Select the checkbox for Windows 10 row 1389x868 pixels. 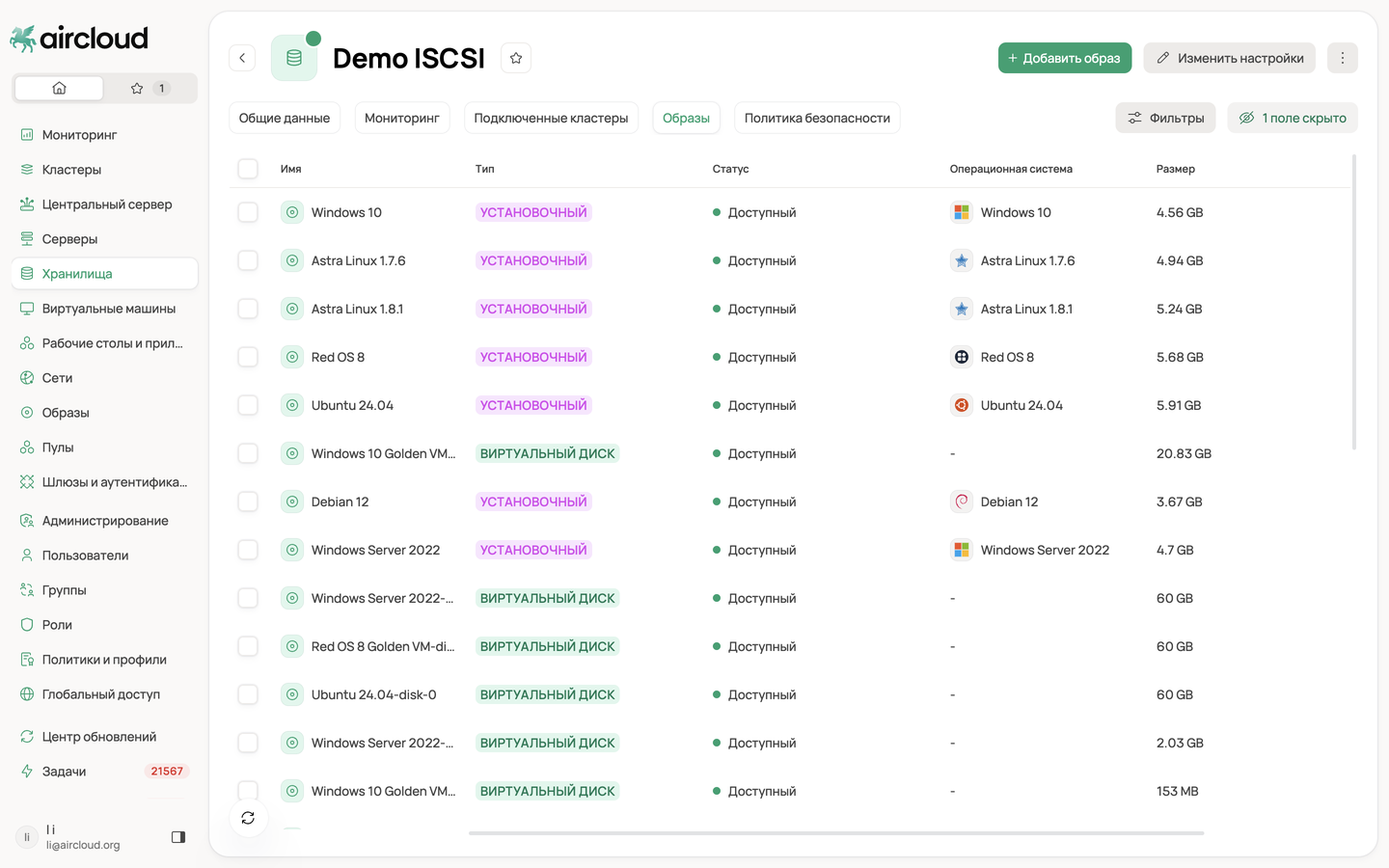248,212
